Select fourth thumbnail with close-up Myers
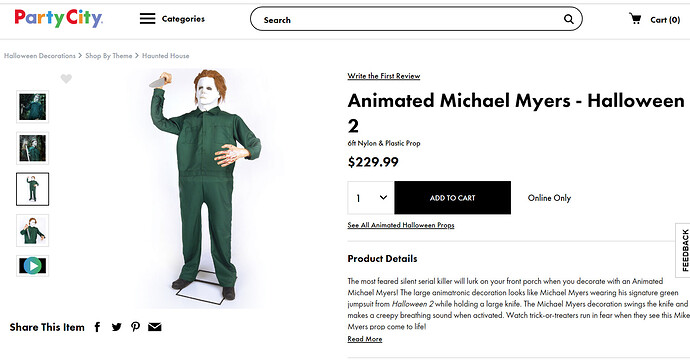The height and width of the screenshot is (360, 690). tap(33, 231)
